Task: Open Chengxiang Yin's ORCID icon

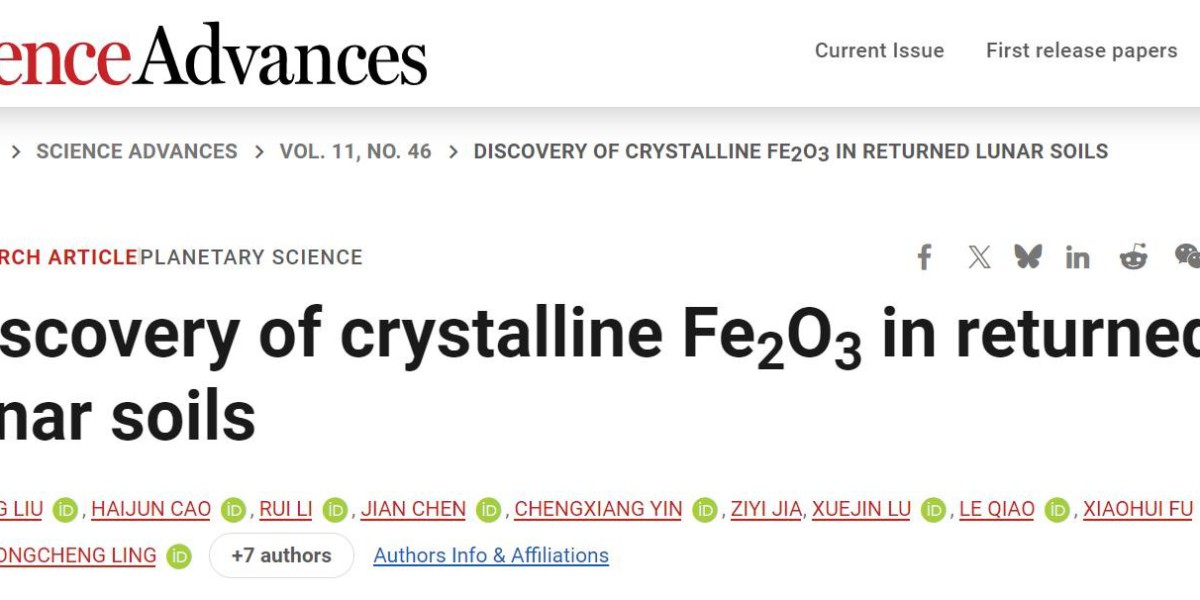Action: coord(705,510)
